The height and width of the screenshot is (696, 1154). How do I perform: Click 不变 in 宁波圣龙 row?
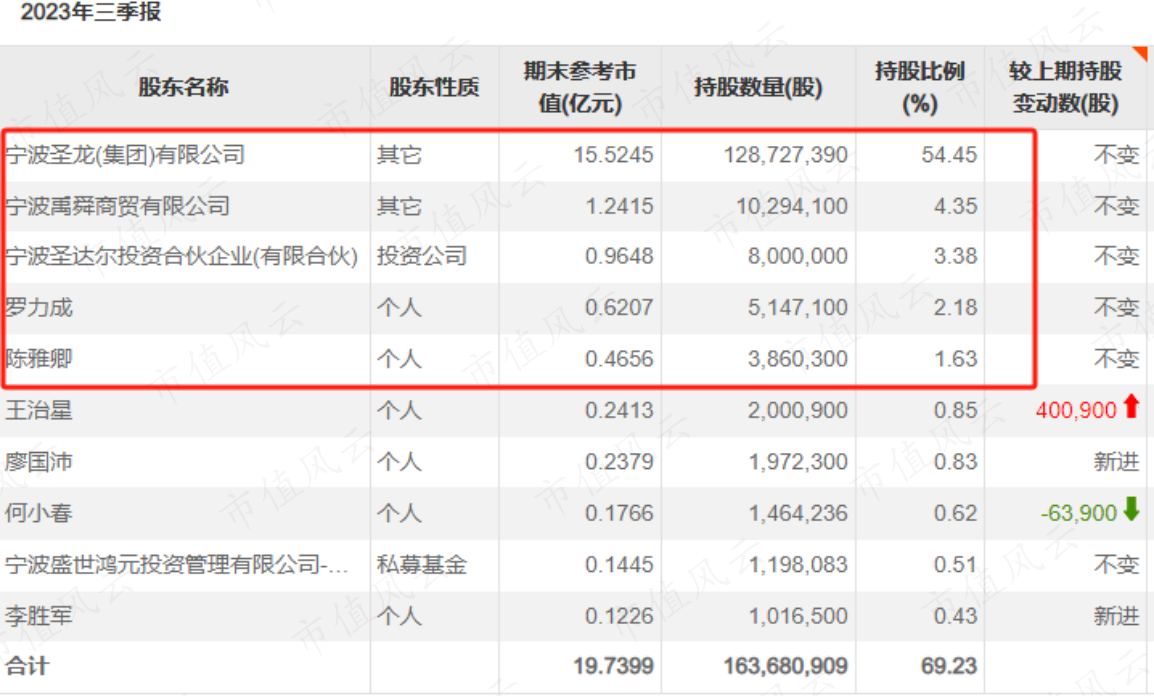pos(1116,155)
